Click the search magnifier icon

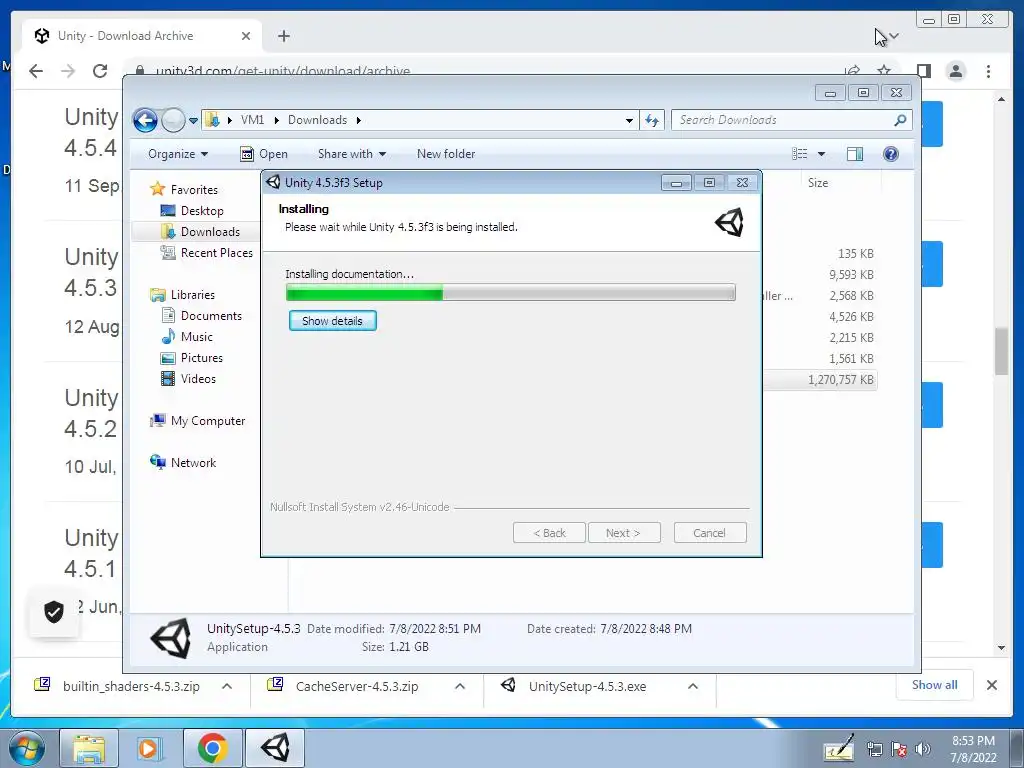901,120
